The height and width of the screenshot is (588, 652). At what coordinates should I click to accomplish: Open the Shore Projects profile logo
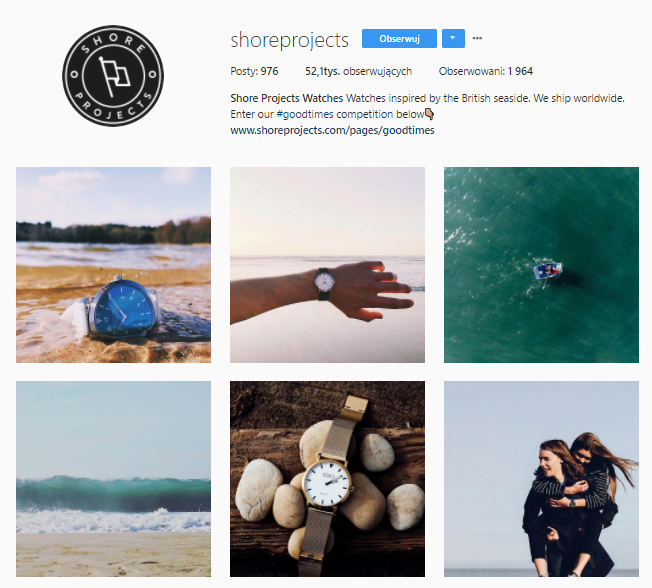pyautogui.click(x=113, y=76)
